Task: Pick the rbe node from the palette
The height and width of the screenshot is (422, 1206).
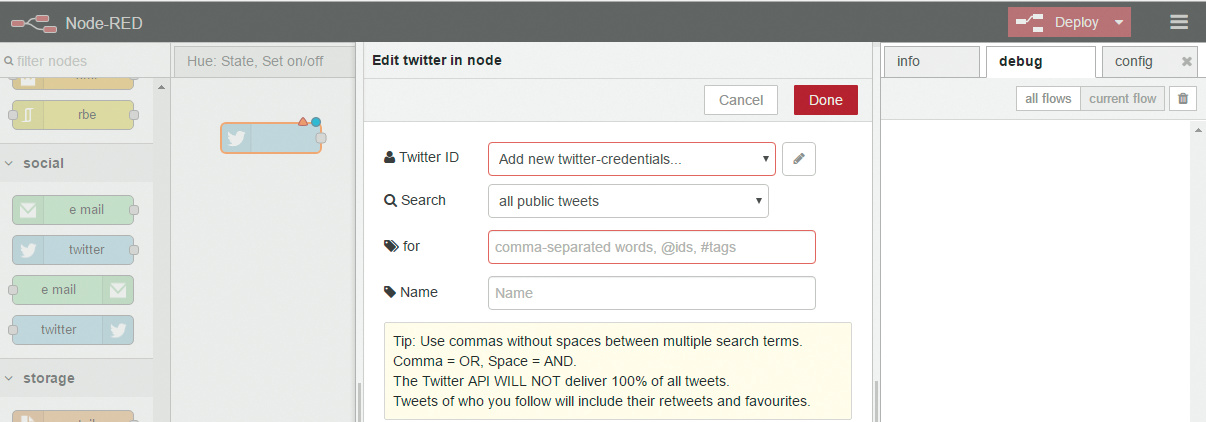Action: point(73,115)
